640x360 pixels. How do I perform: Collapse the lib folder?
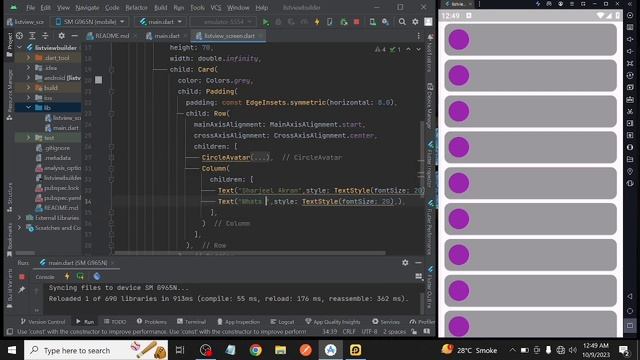tap(29, 108)
